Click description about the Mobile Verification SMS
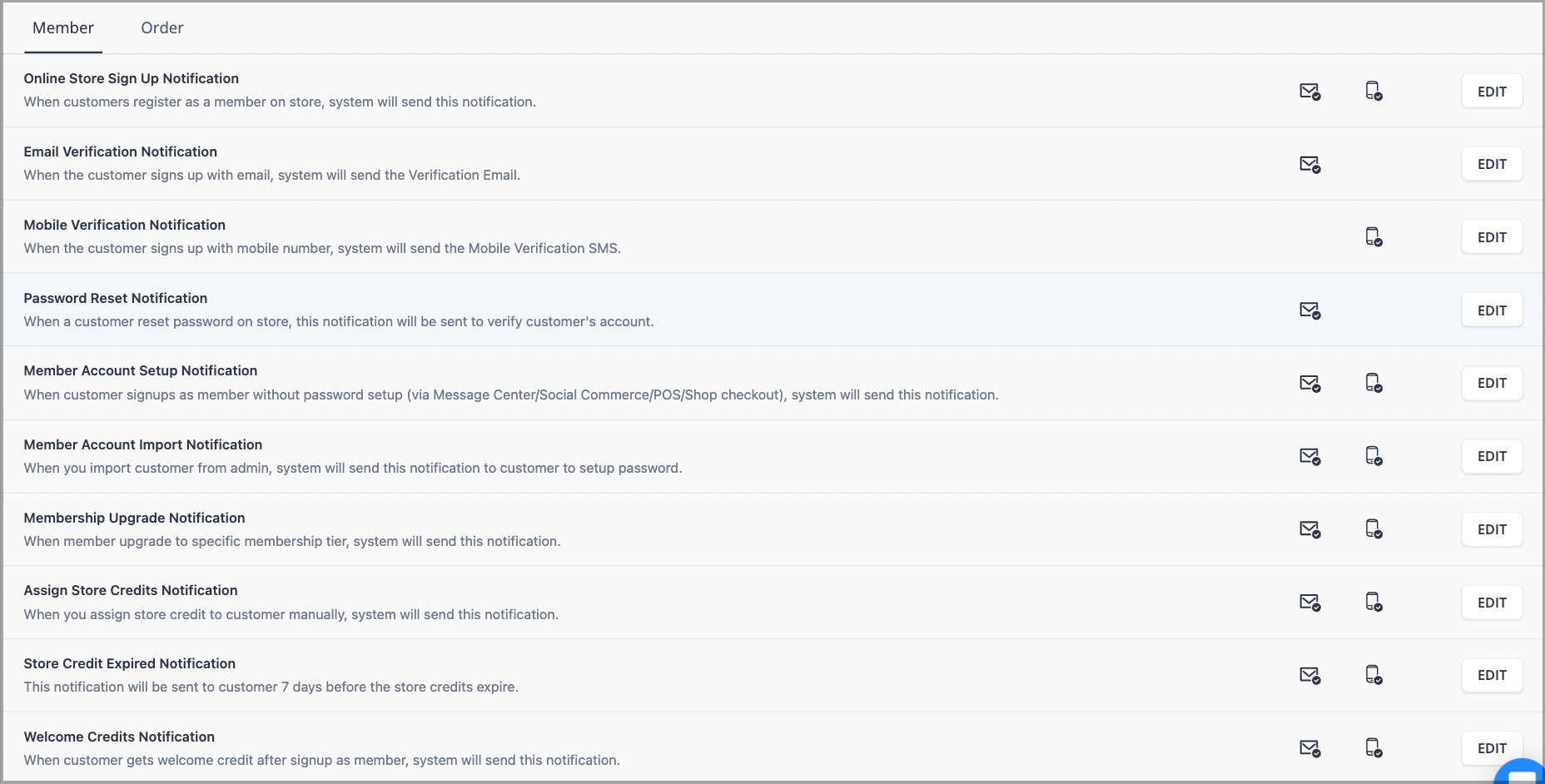This screenshot has width=1545, height=784. tap(322, 248)
